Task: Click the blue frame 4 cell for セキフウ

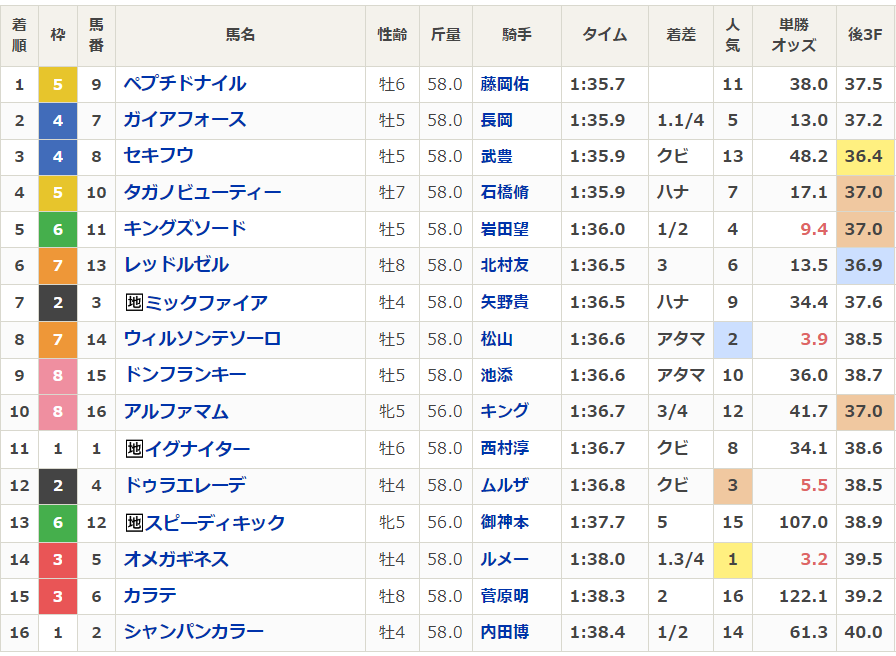Action: (x=58, y=157)
